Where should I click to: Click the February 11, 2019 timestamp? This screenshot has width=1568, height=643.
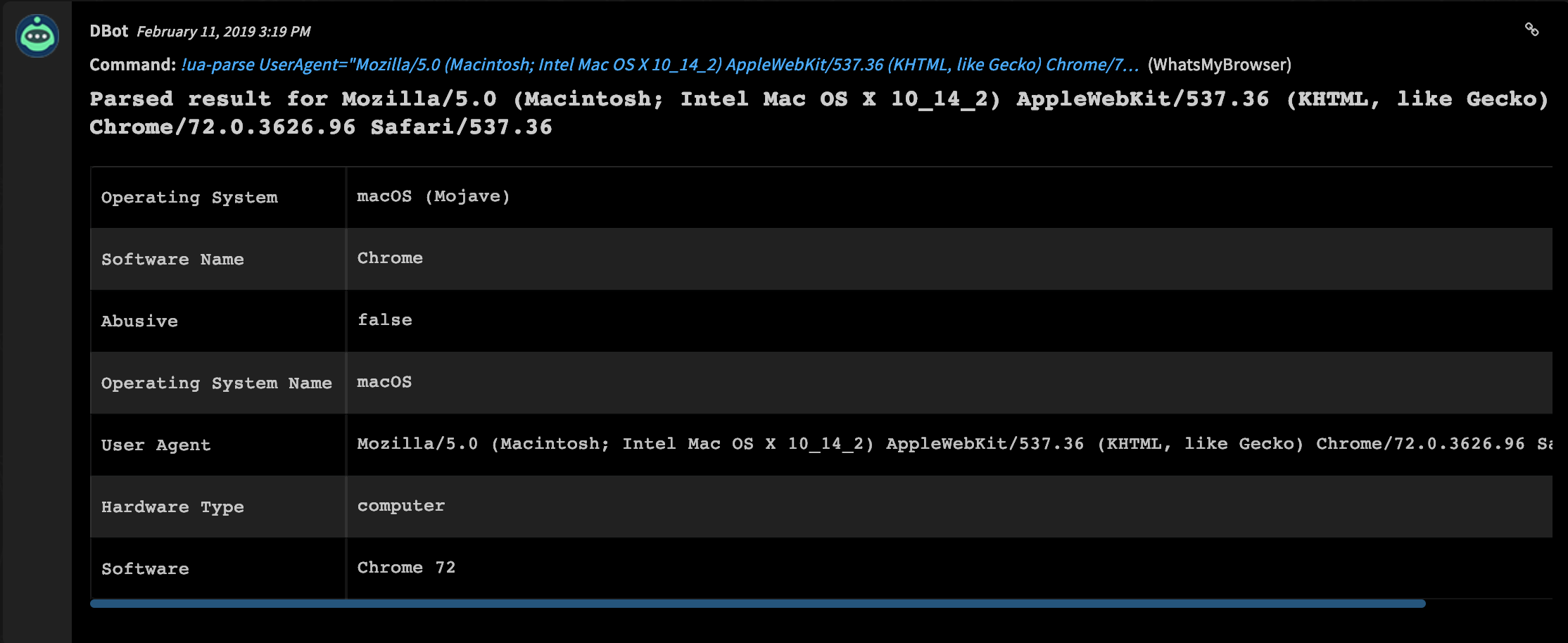tap(225, 31)
